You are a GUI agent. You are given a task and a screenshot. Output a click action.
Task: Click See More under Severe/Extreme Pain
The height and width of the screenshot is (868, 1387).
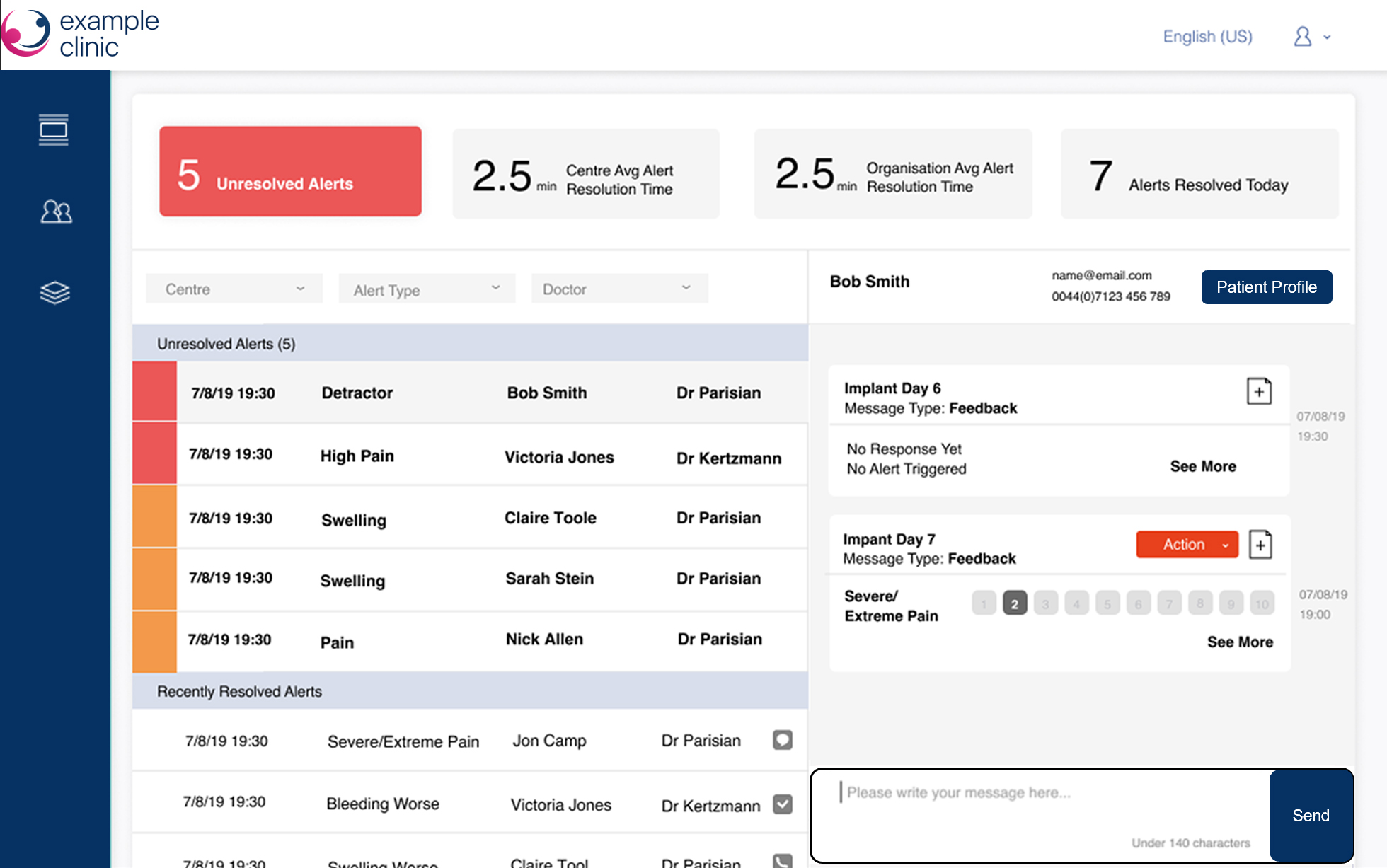(x=1239, y=642)
